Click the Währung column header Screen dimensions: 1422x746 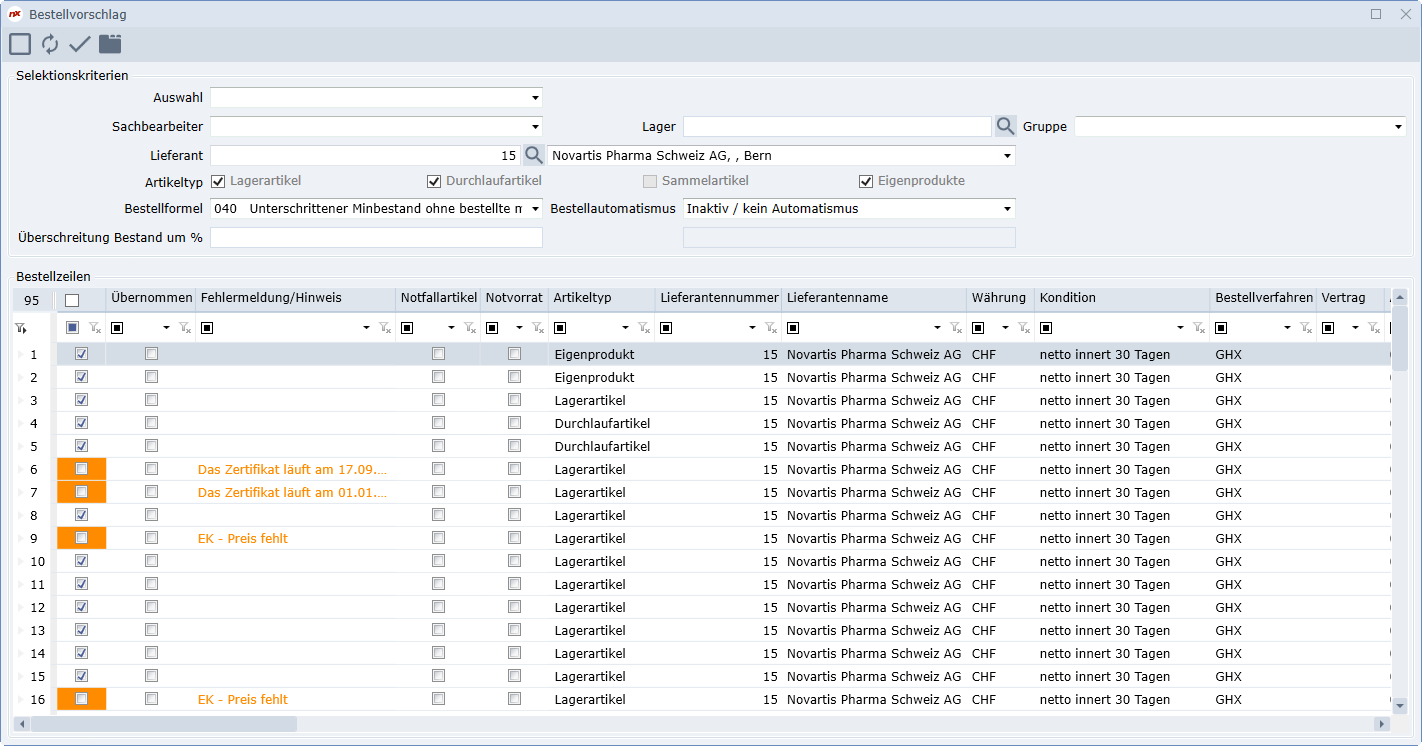tap(998, 298)
